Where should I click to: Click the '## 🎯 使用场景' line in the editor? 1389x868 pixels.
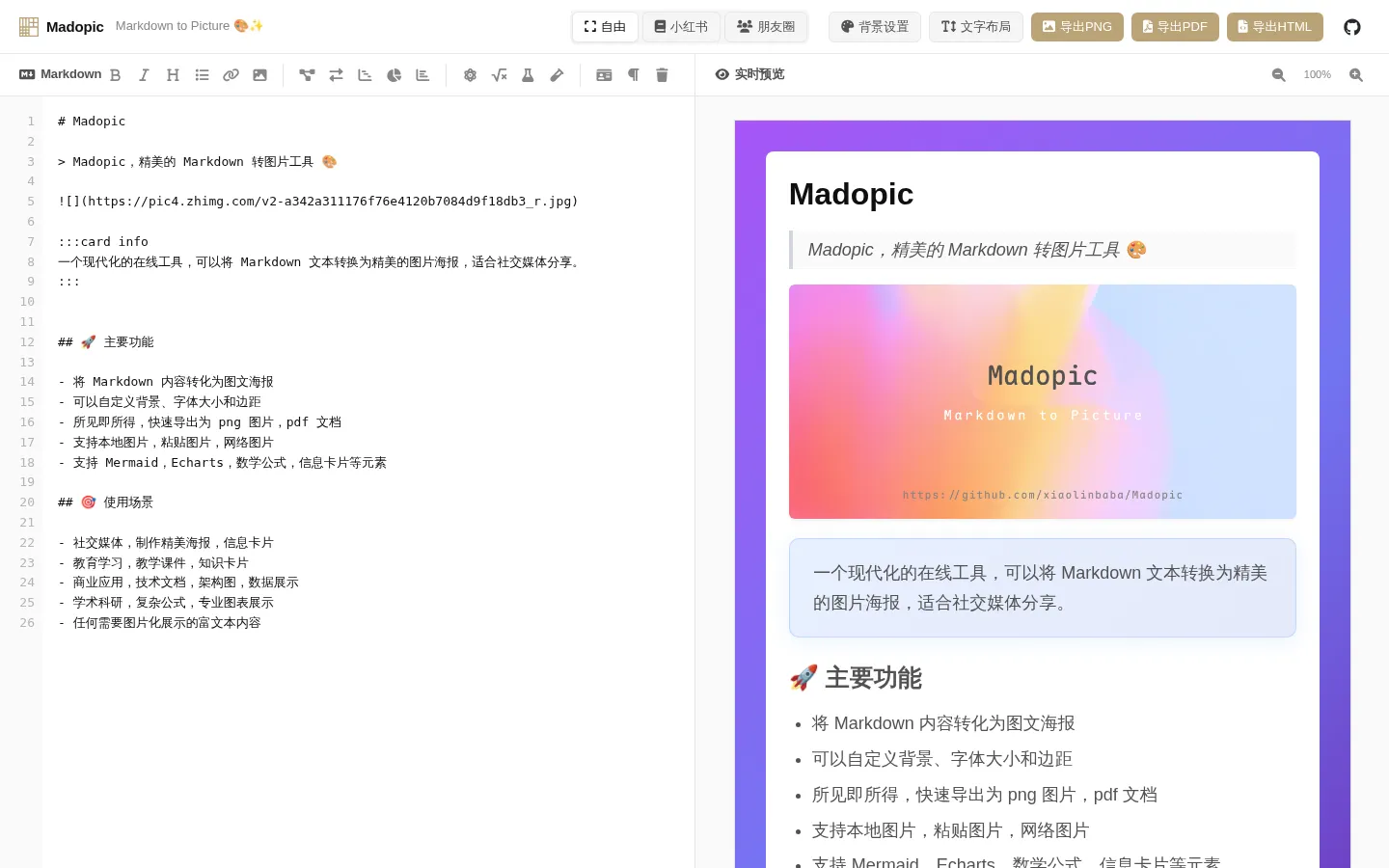[106, 502]
